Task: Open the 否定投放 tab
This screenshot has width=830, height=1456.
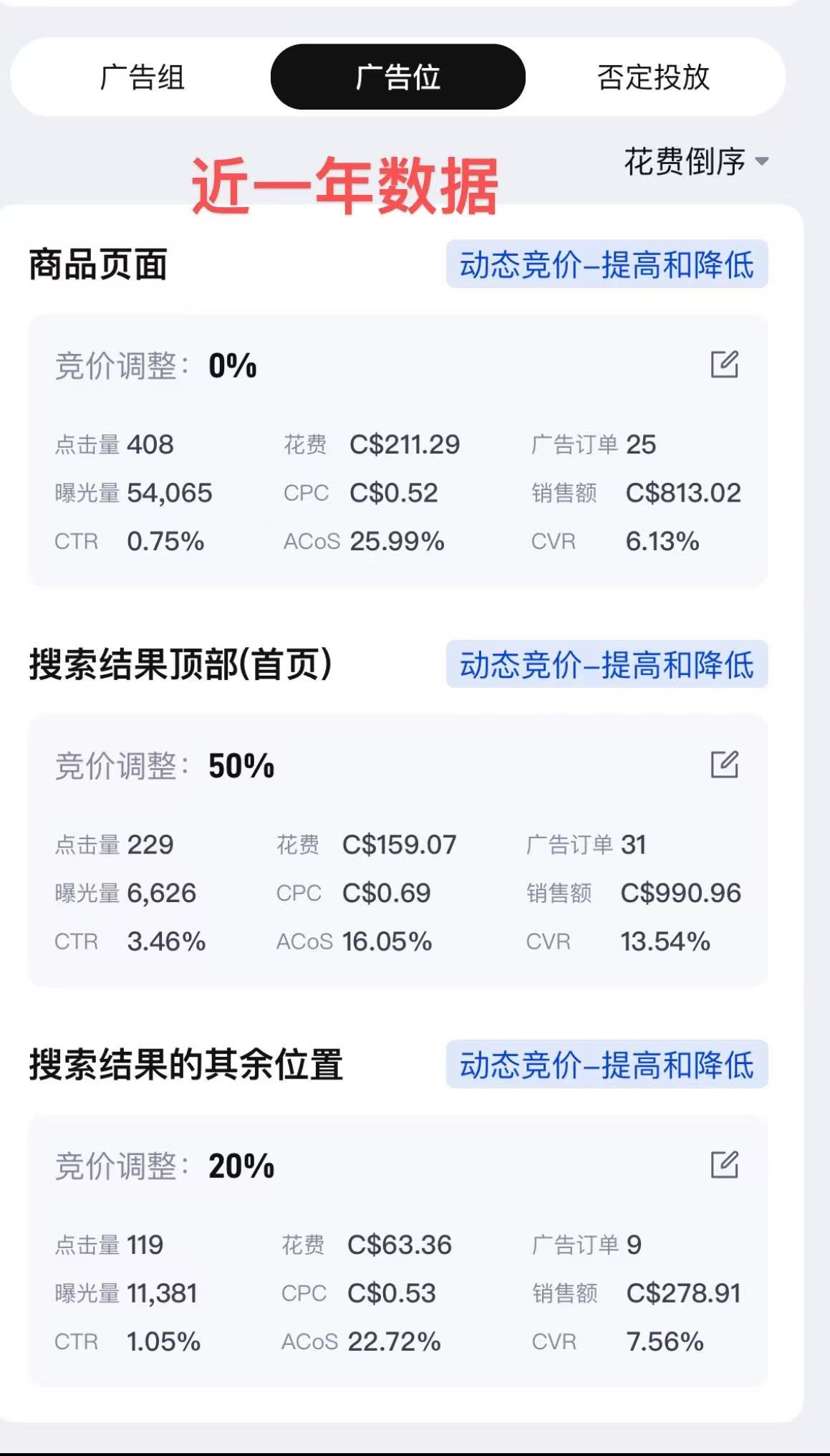Action: coord(653,77)
